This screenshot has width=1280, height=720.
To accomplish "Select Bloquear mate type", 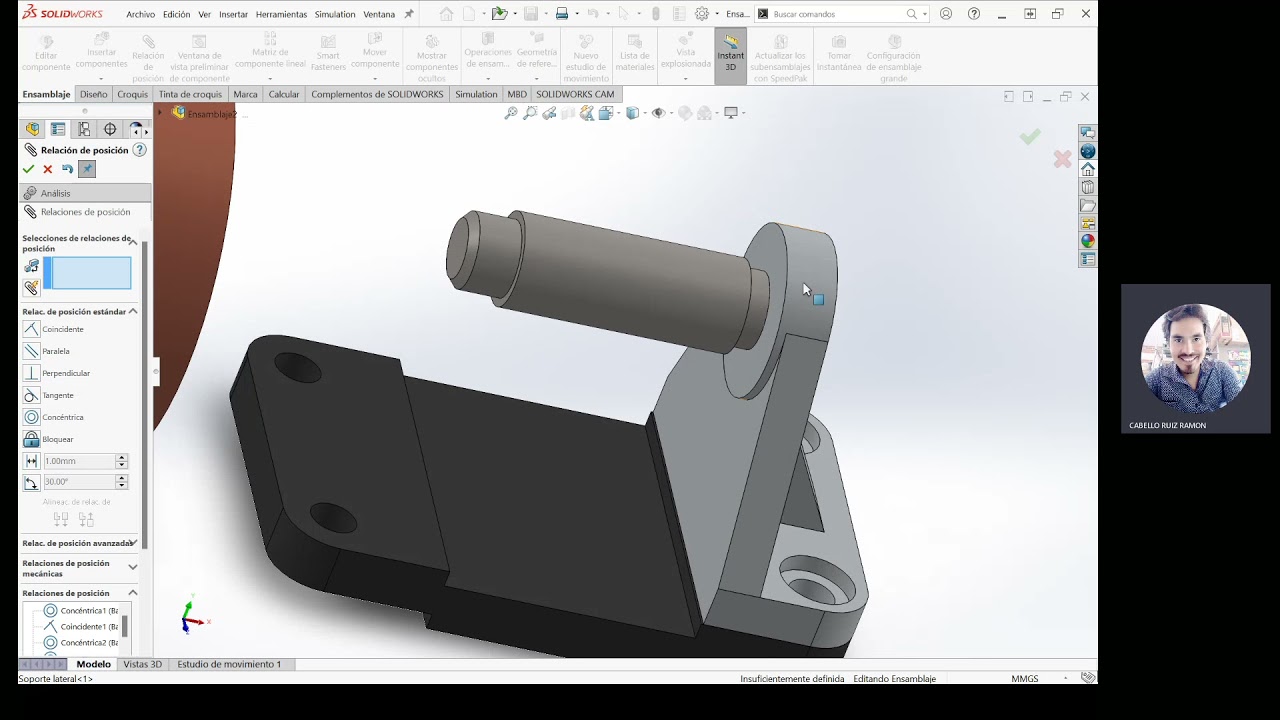I will [x=49, y=439].
